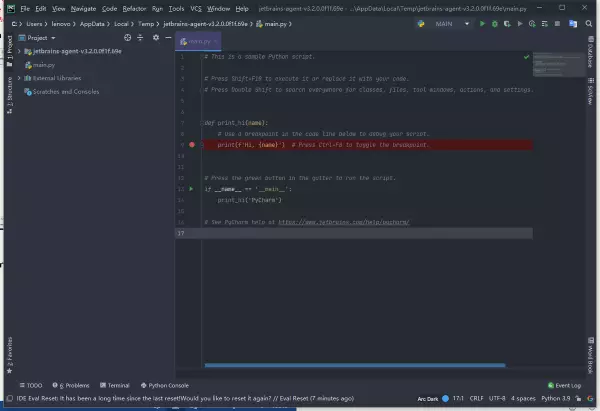Open the SciView side tool window

pyautogui.click(x=591, y=91)
